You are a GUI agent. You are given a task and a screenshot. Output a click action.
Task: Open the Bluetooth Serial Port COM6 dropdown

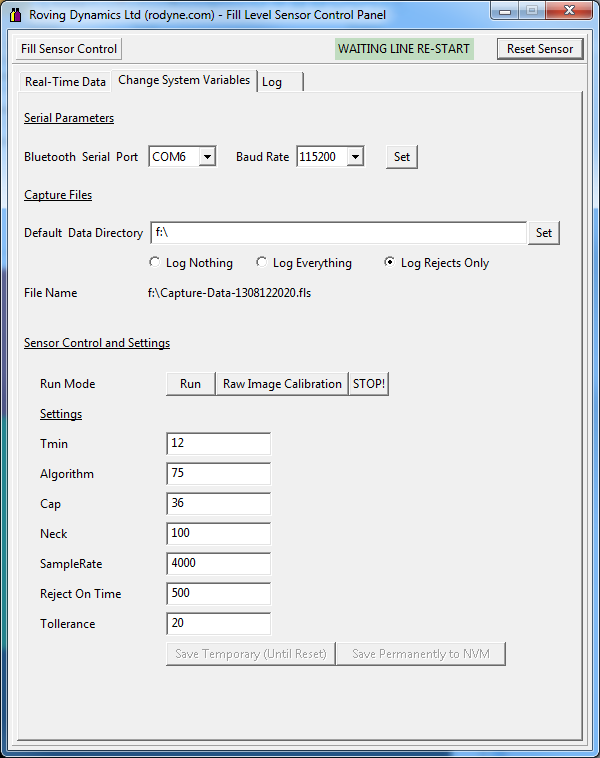point(207,157)
